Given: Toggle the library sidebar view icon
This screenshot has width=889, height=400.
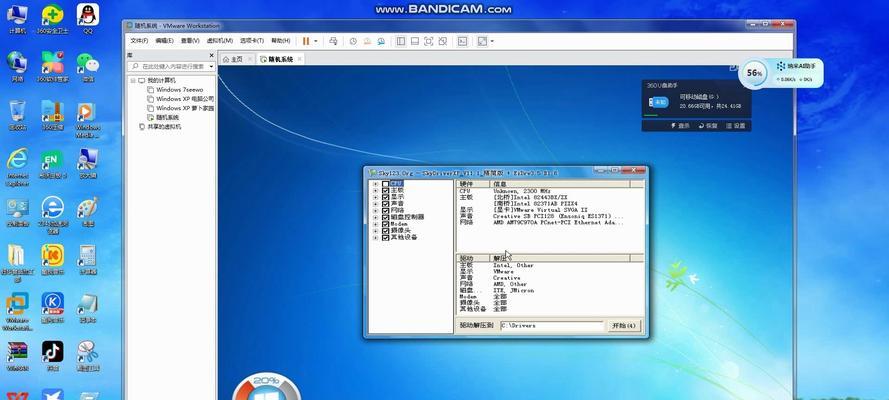Looking at the screenshot, I should (x=401, y=41).
